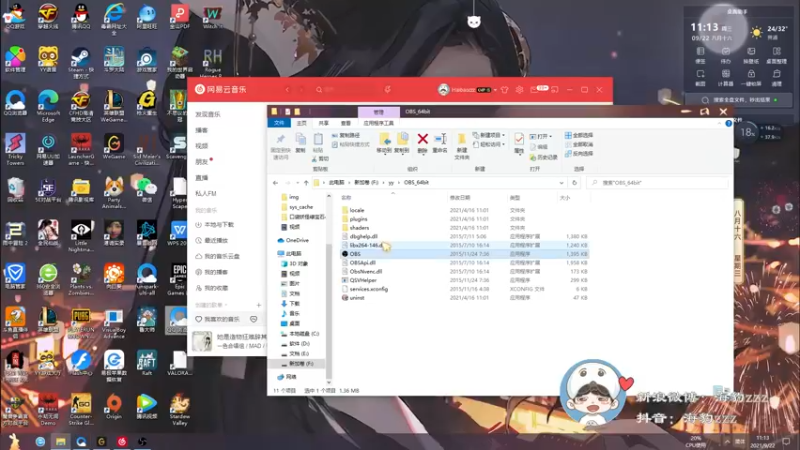Screen dimensions: 800x450
Task: Click the File tab in Explorer
Action: pos(279,123)
